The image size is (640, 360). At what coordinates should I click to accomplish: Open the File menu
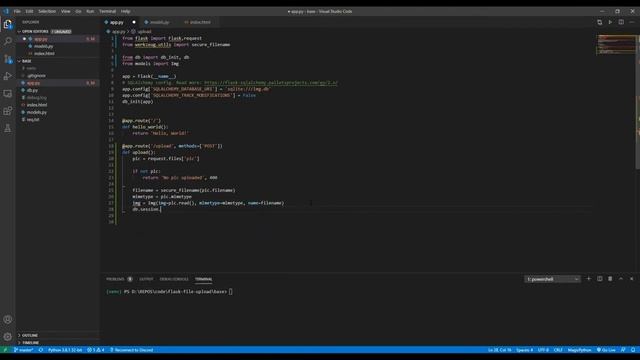click(x=17, y=11)
